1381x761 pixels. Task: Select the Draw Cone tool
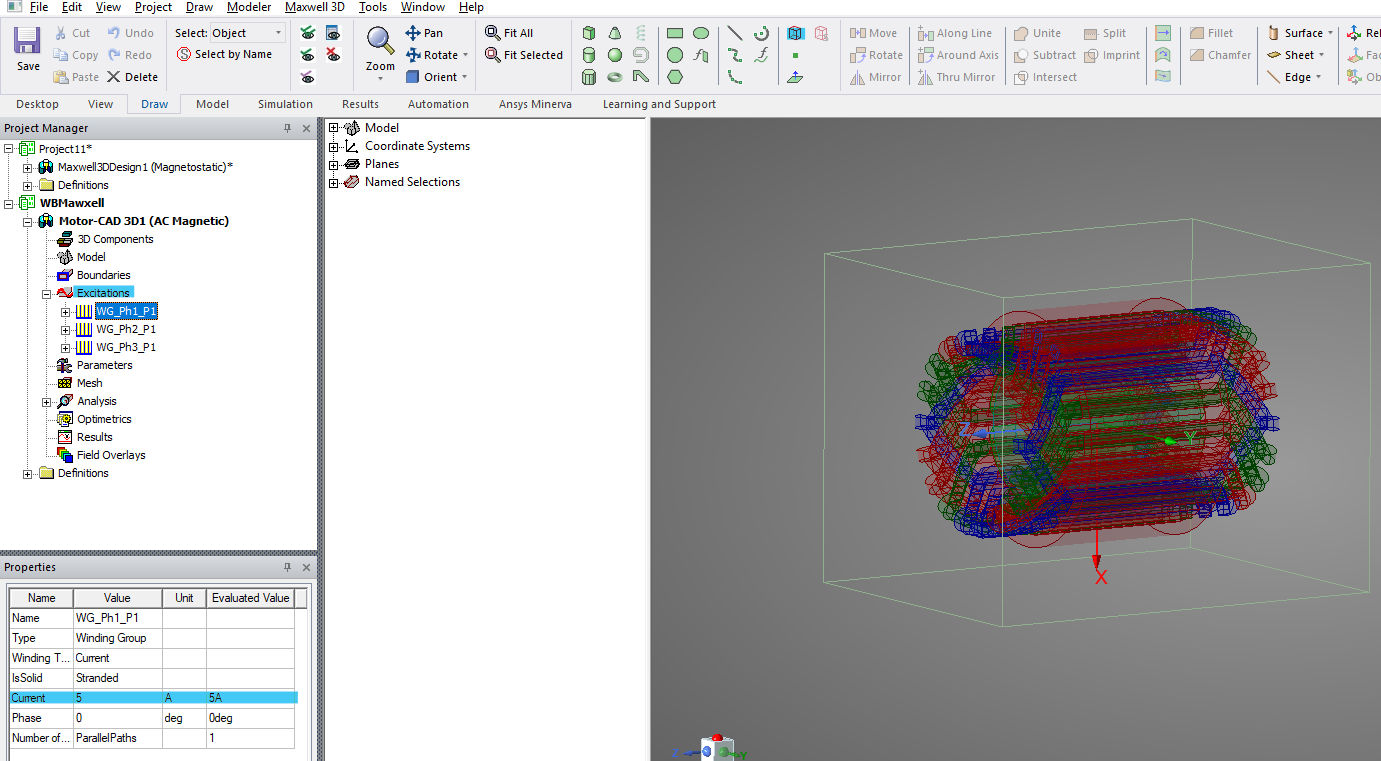615,33
